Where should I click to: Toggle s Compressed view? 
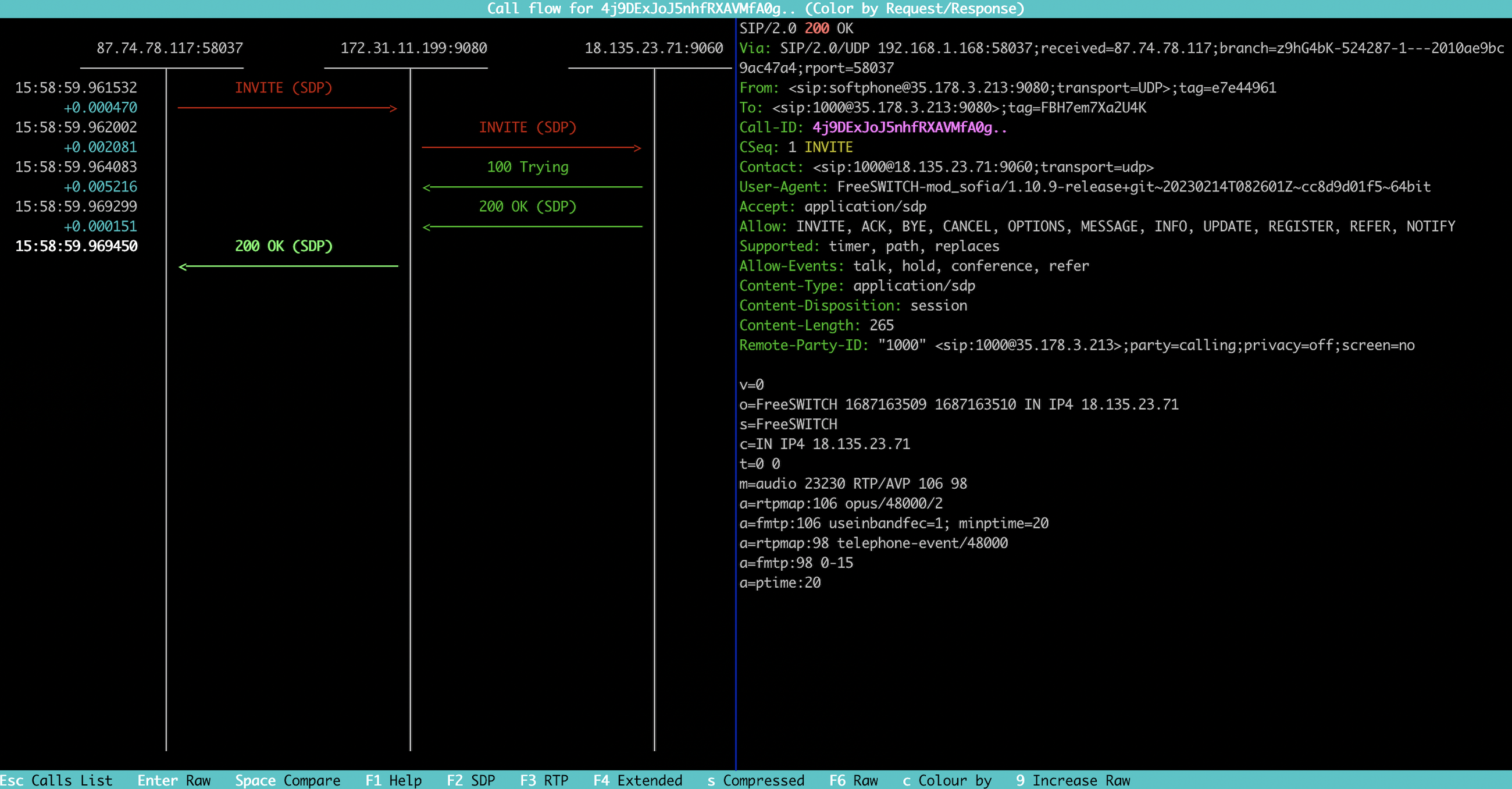pyautogui.click(x=755, y=780)
